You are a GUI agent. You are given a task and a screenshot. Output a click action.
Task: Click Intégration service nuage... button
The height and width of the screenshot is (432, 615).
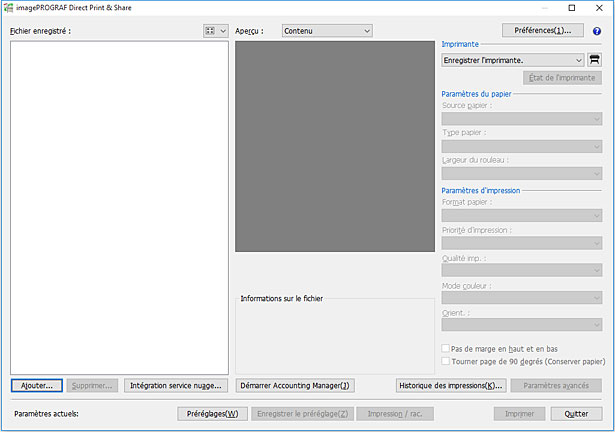click(x=176, y=385)
